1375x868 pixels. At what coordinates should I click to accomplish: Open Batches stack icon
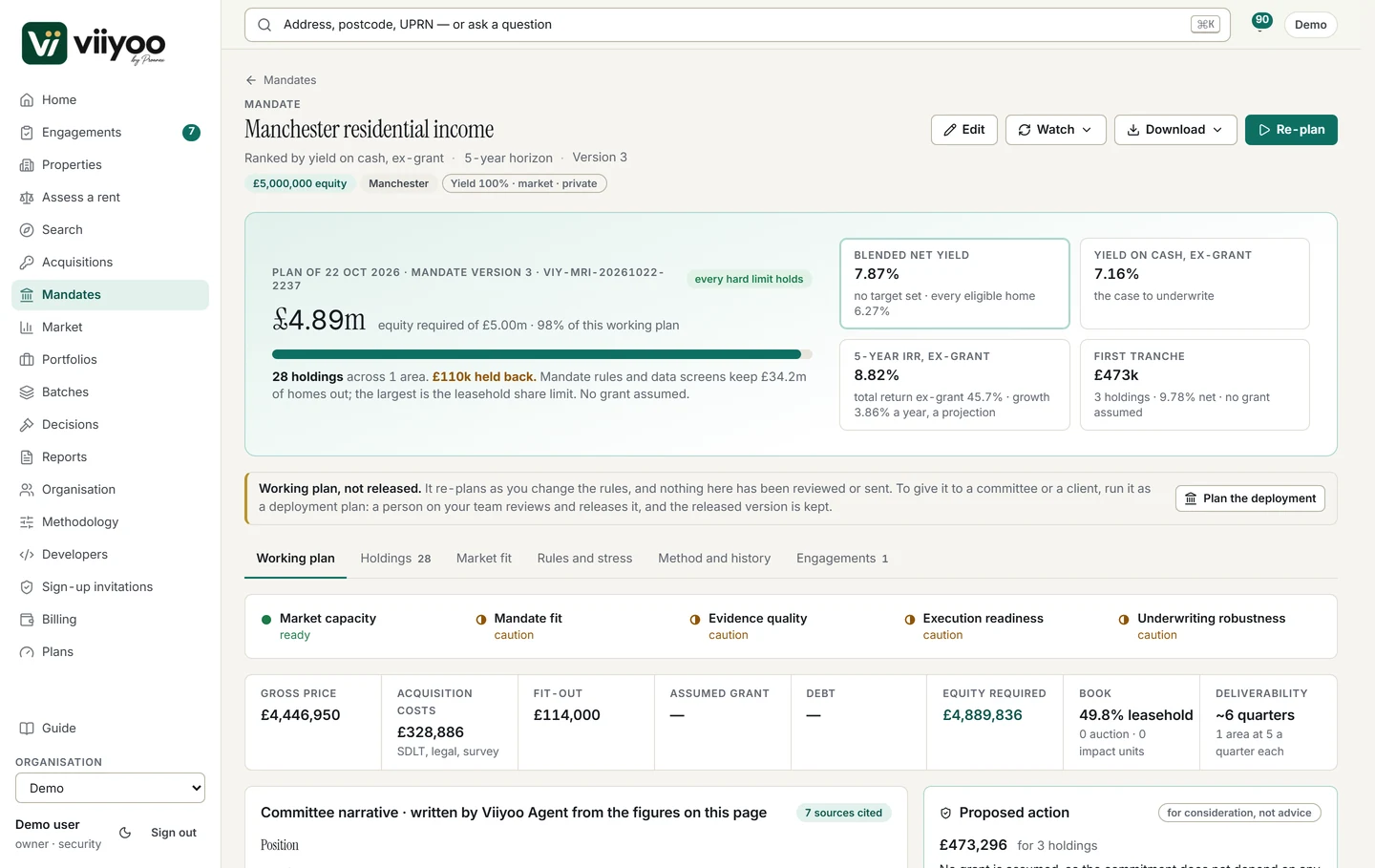(27, 392)
